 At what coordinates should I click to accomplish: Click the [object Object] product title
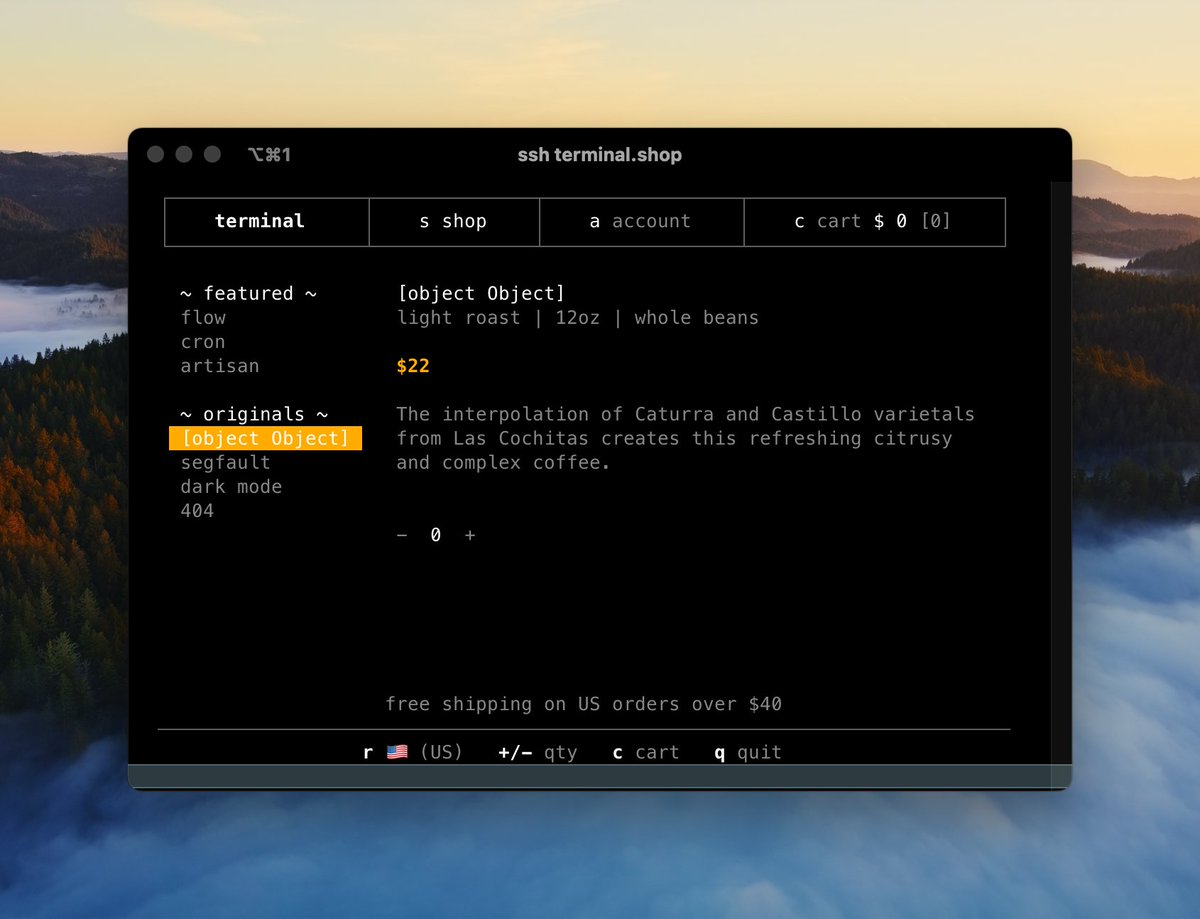click(x=481, y=294)
